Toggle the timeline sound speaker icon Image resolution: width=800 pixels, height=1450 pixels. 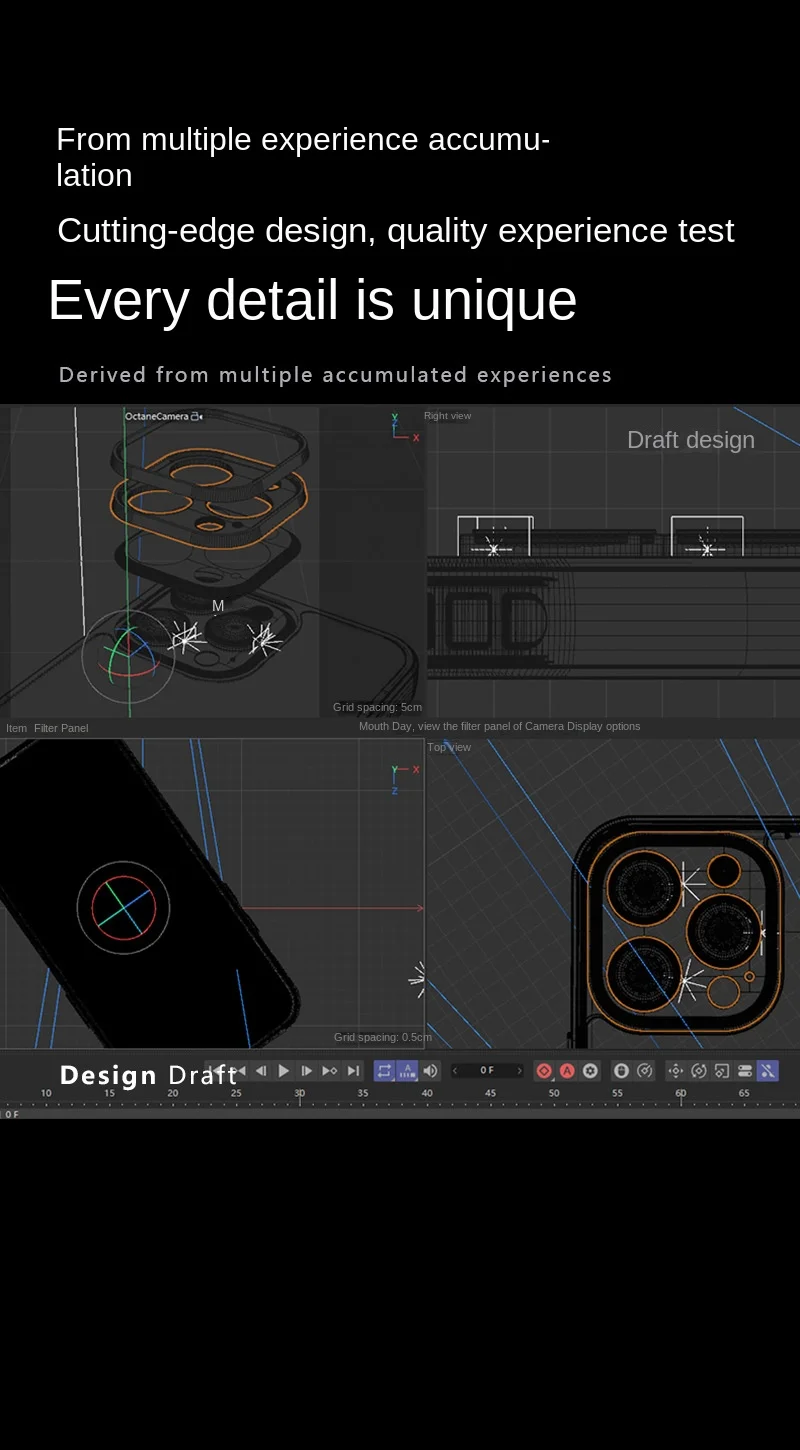pyautogui.click(x=430, y=1071)
